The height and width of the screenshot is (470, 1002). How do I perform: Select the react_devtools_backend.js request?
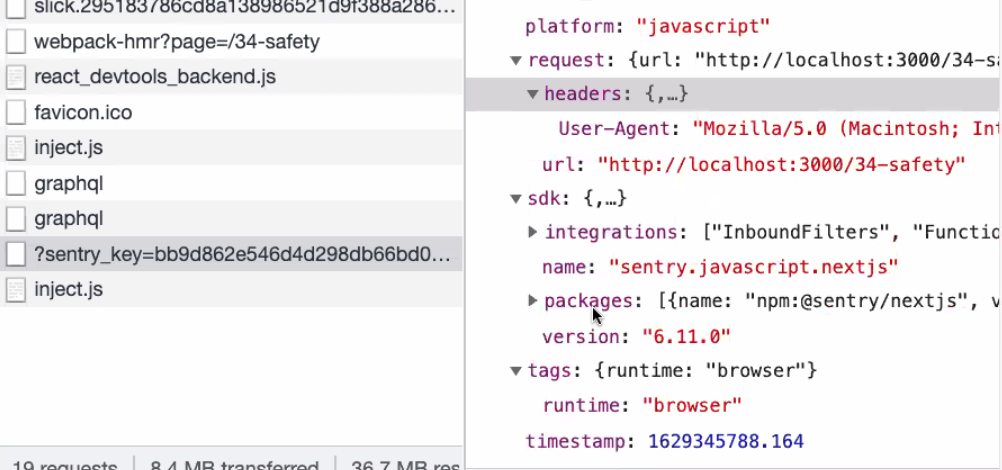[x=154, y=77]
